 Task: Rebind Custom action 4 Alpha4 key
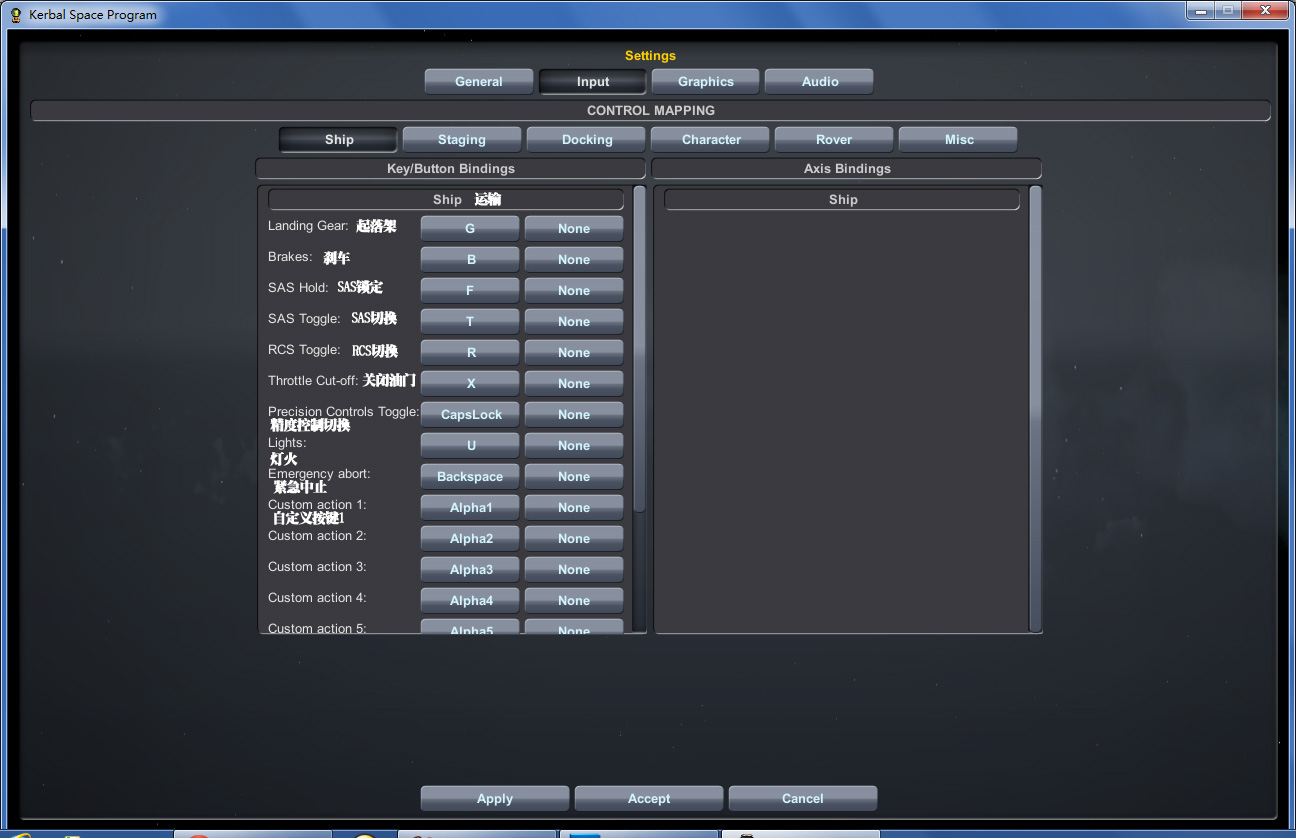pos(470,601)
